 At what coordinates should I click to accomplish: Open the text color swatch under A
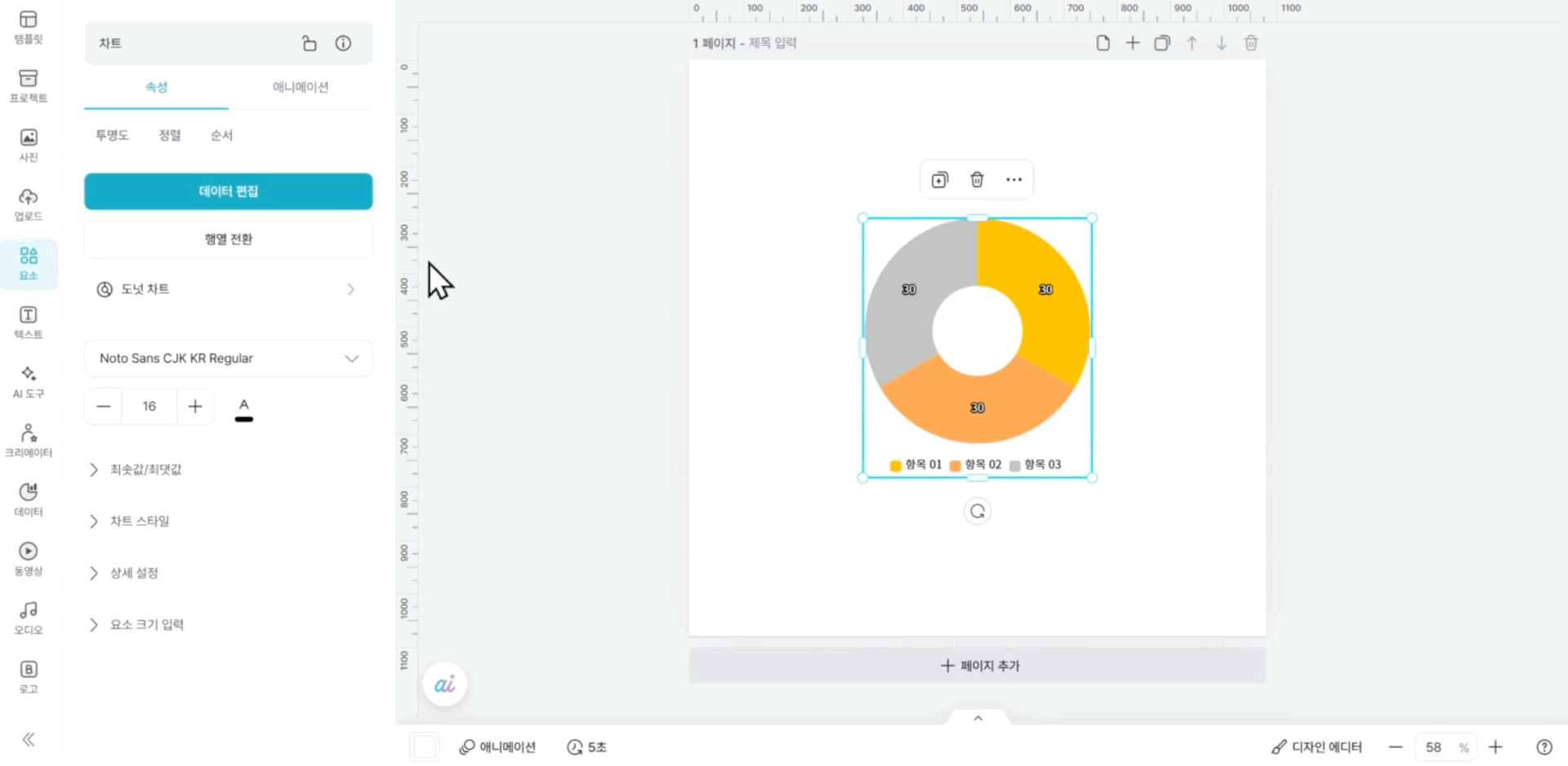[x=244, y=409]
